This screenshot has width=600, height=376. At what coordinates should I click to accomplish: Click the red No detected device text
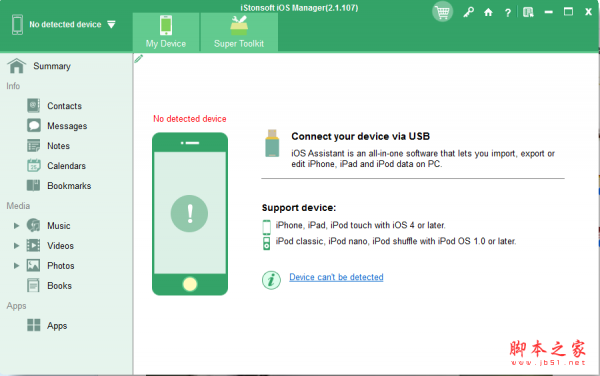[x=190, y=119]
